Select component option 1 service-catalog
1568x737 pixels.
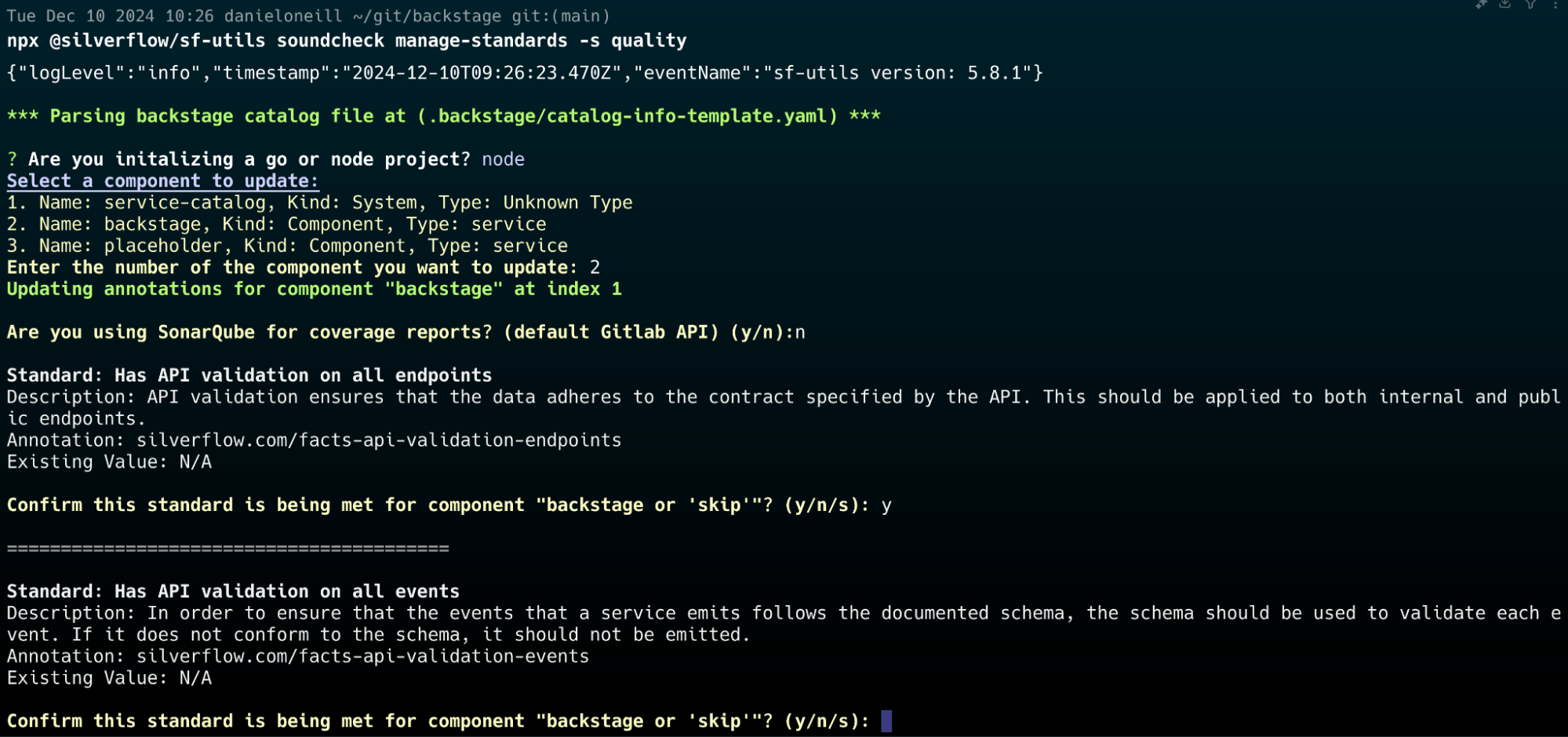(x=318, y=202)
